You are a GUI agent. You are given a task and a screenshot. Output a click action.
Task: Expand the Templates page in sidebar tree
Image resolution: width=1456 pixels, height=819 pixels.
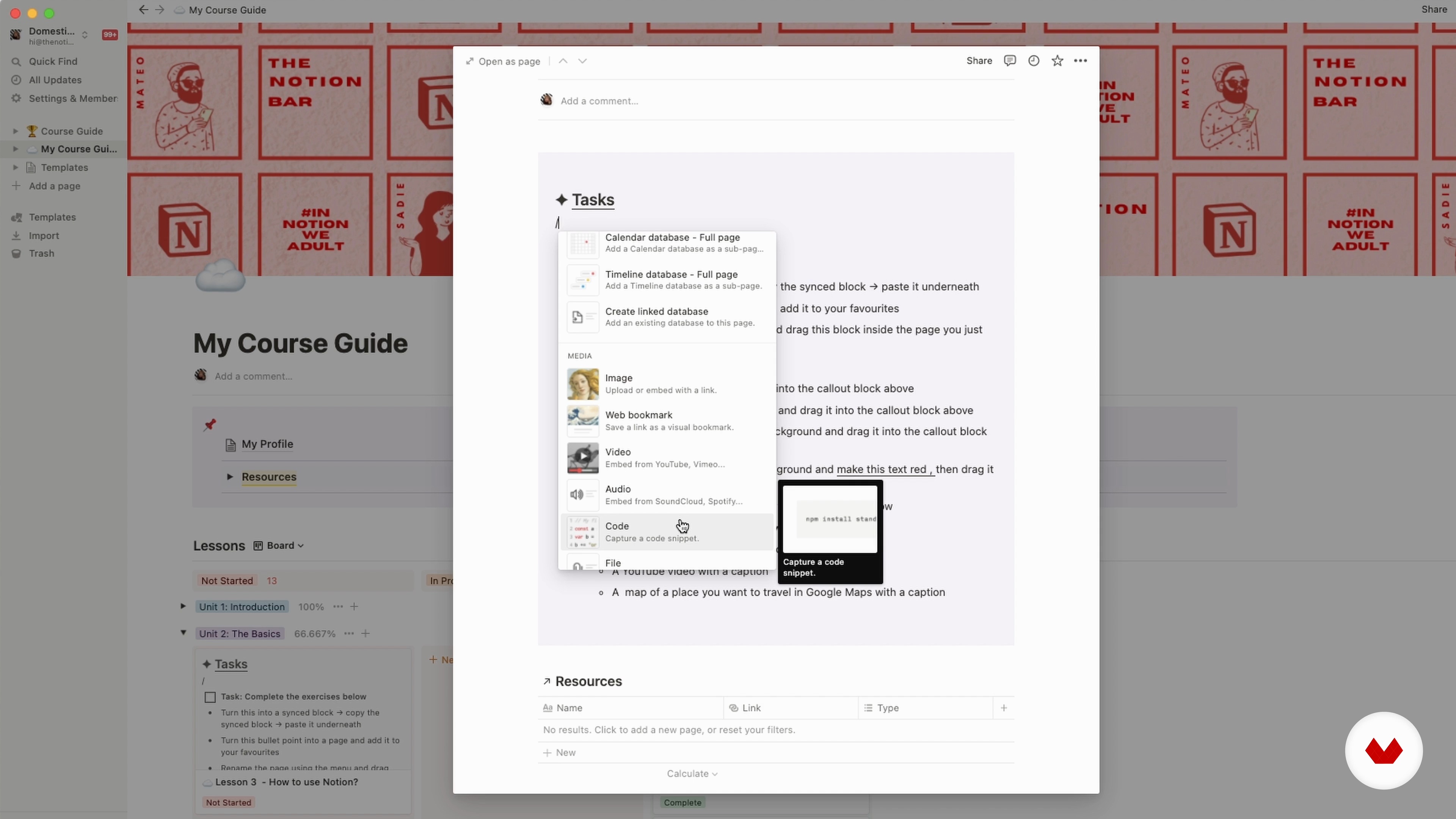click(15, 167)
